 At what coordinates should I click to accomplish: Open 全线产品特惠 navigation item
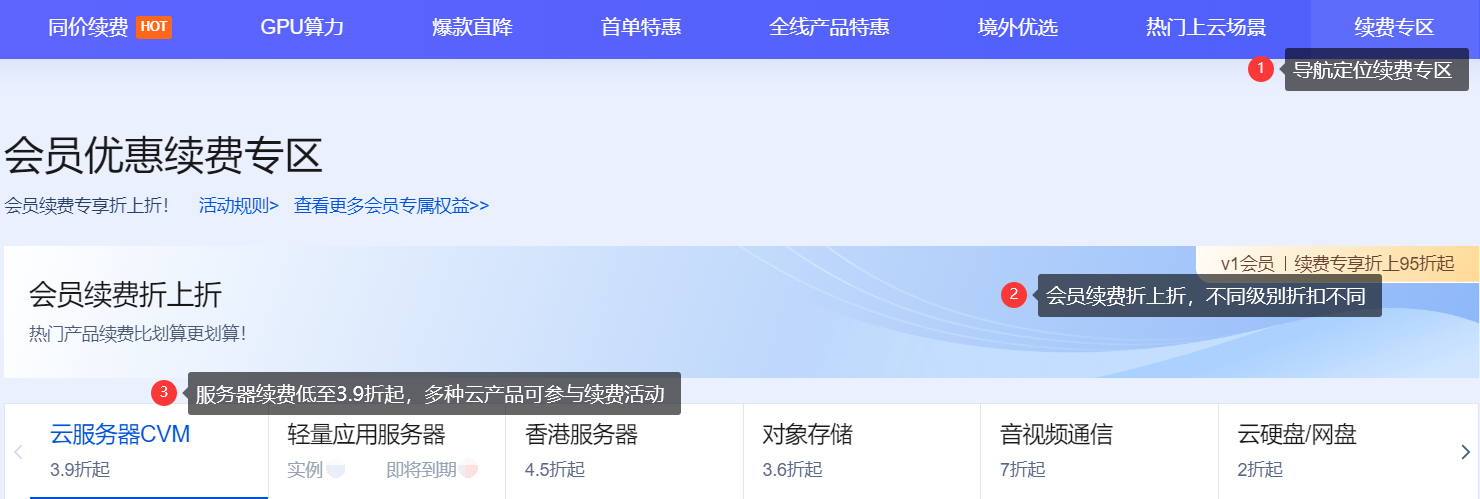(x=829, y=27)
